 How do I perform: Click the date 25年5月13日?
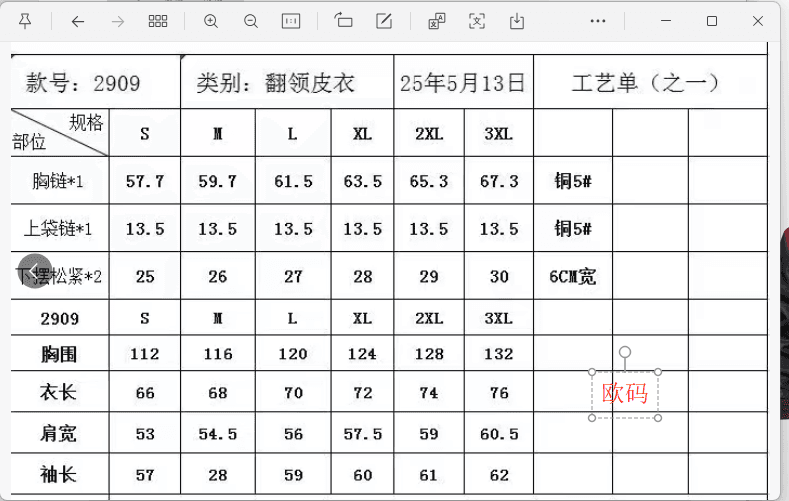point(462,83)
